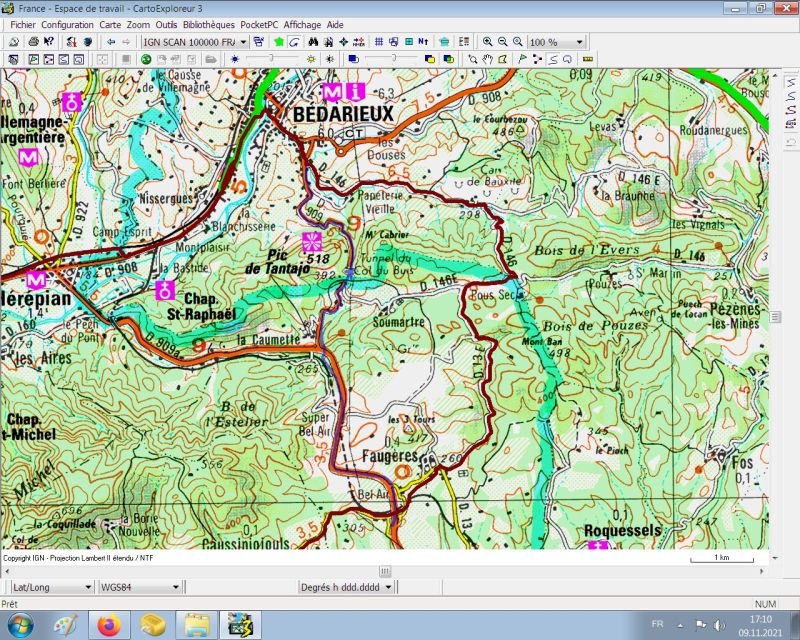The image size is (800, 640).
Task: Open the Windows Start button
Action: [x=21, y=625]
